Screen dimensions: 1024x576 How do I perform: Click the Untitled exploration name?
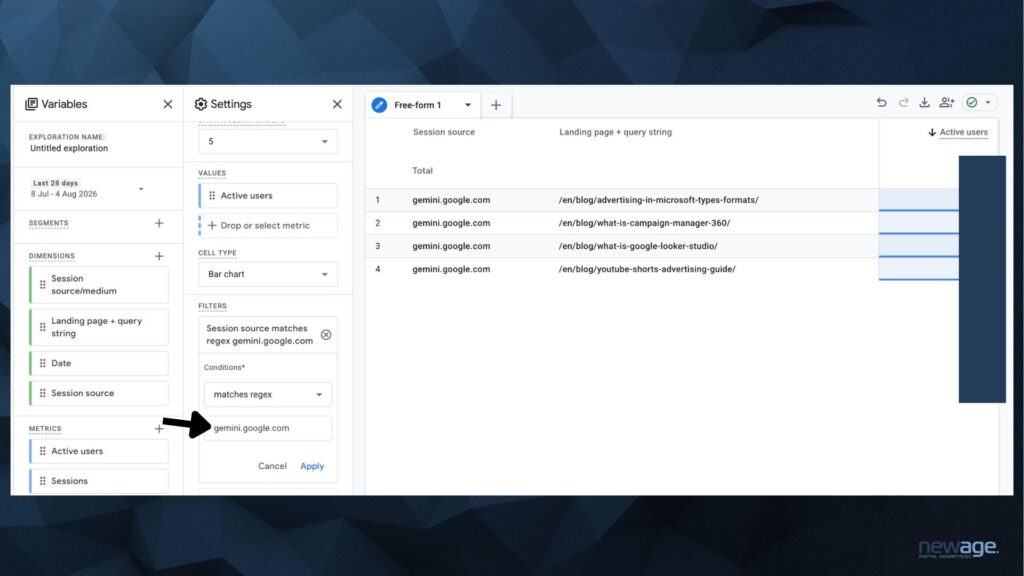click(x=69, y=148)
